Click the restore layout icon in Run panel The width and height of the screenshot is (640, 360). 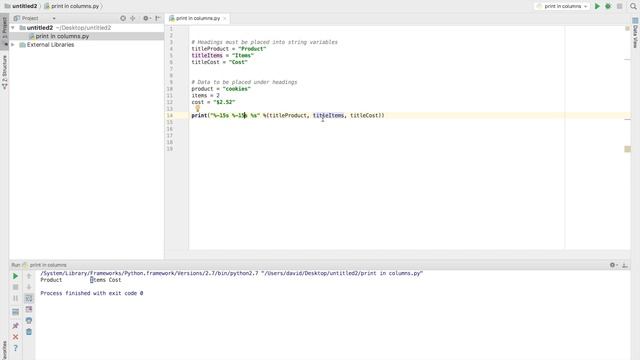pos(15,312)
